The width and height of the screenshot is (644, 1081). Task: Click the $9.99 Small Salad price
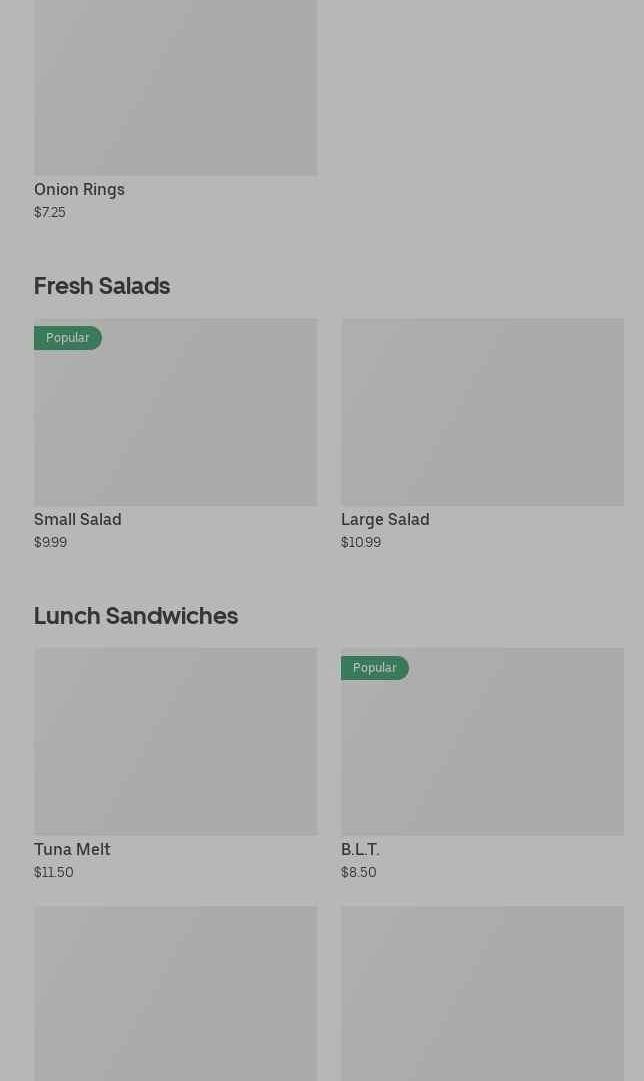[x=50, y=543]
